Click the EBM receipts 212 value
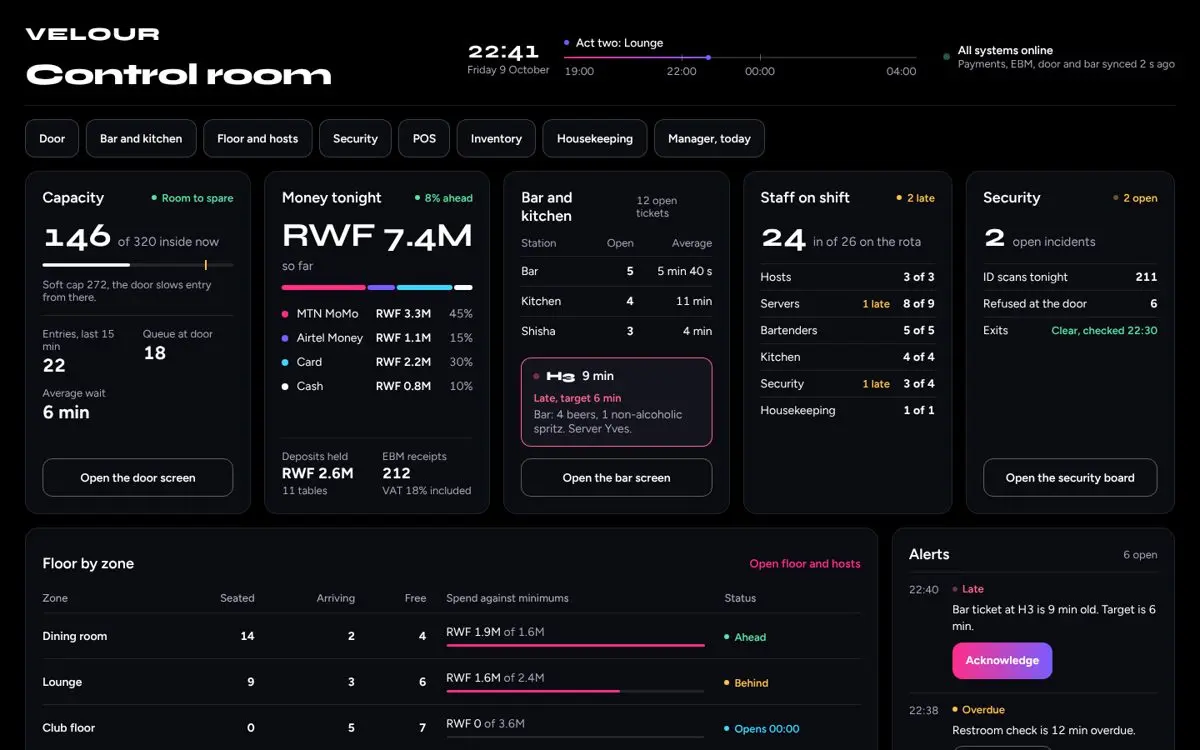This screenshot has height=750, width=1200. click(x=397, y=473)
